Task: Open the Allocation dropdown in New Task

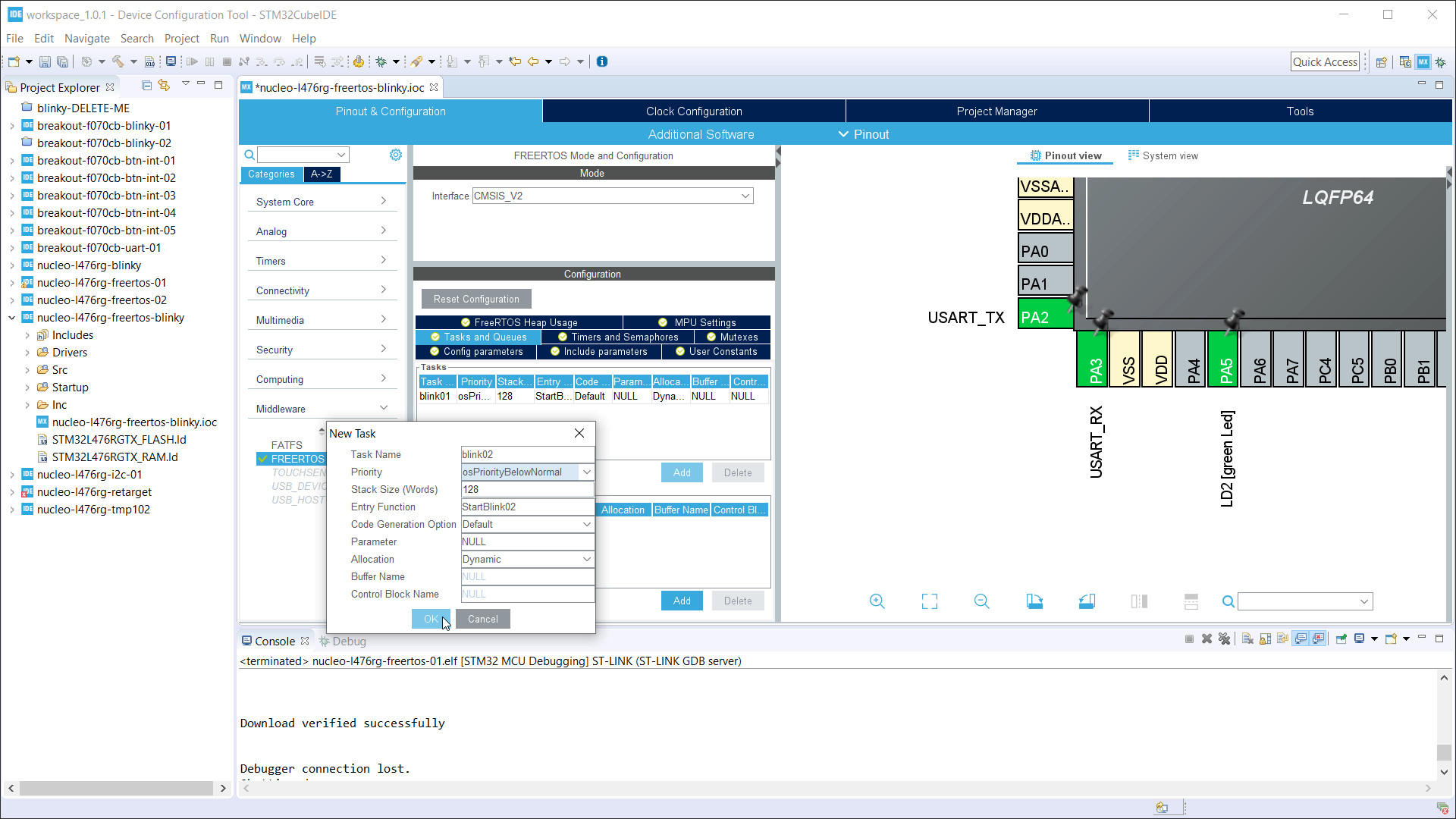Action: click(x=586, y=559)
